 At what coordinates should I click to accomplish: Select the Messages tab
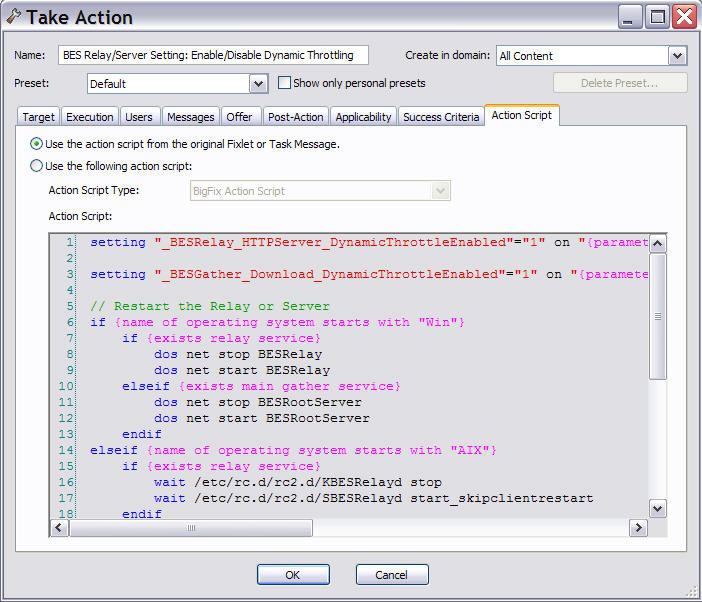(x=191, y=117)
